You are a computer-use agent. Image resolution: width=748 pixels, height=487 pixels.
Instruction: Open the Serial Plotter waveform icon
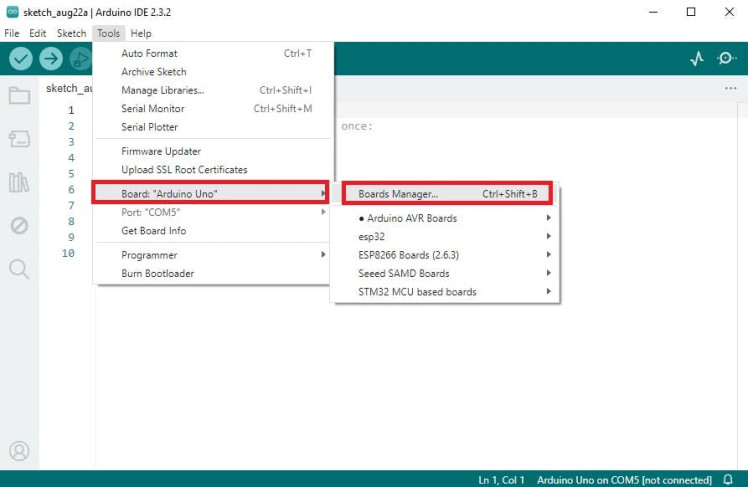[x=697, y=59]
